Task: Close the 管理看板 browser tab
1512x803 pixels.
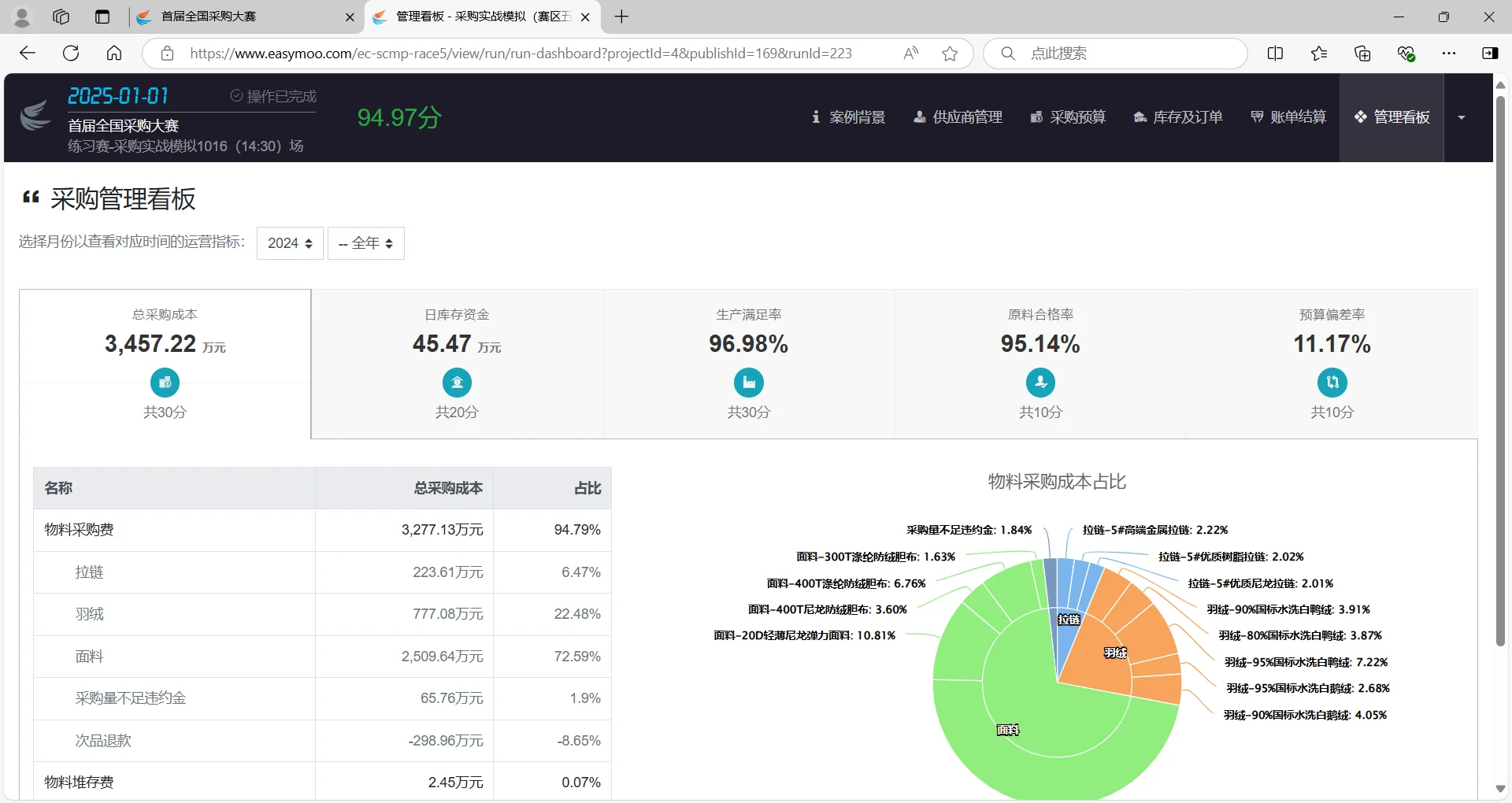Action: pyautogui.click(x=585, y=17)
